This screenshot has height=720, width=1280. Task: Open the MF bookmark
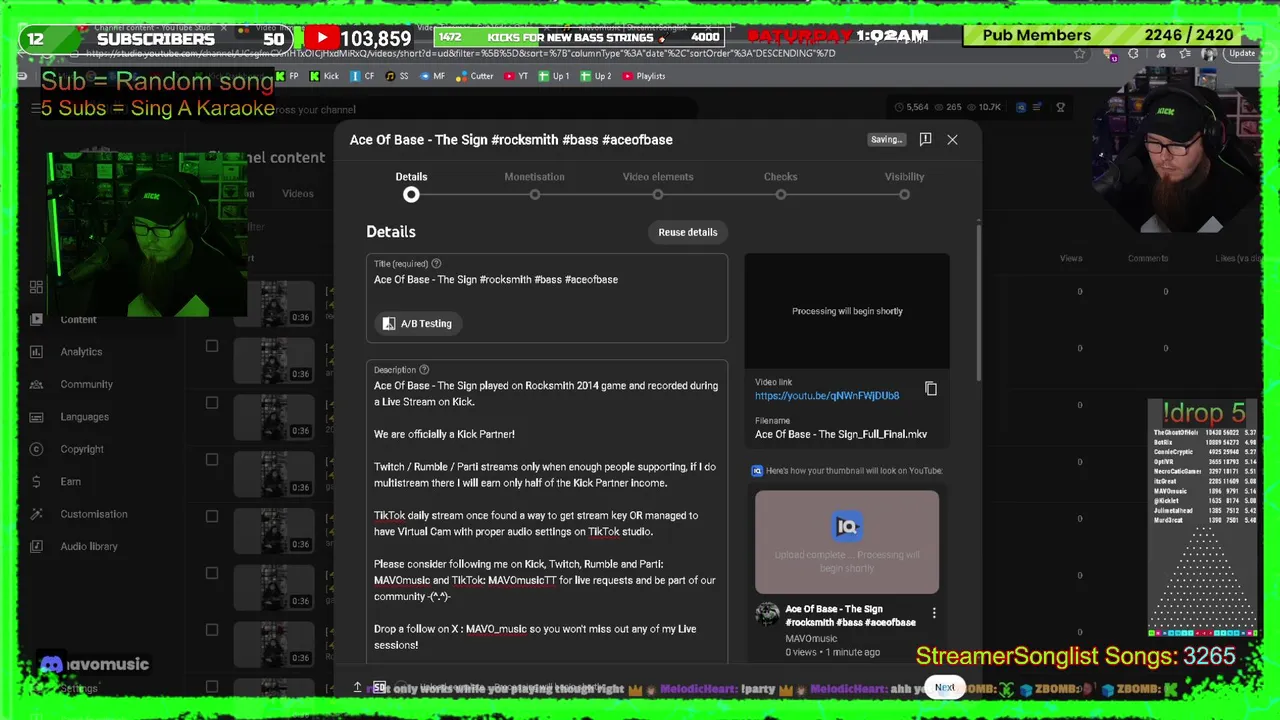pyautogui.click(x=433, y=76)
